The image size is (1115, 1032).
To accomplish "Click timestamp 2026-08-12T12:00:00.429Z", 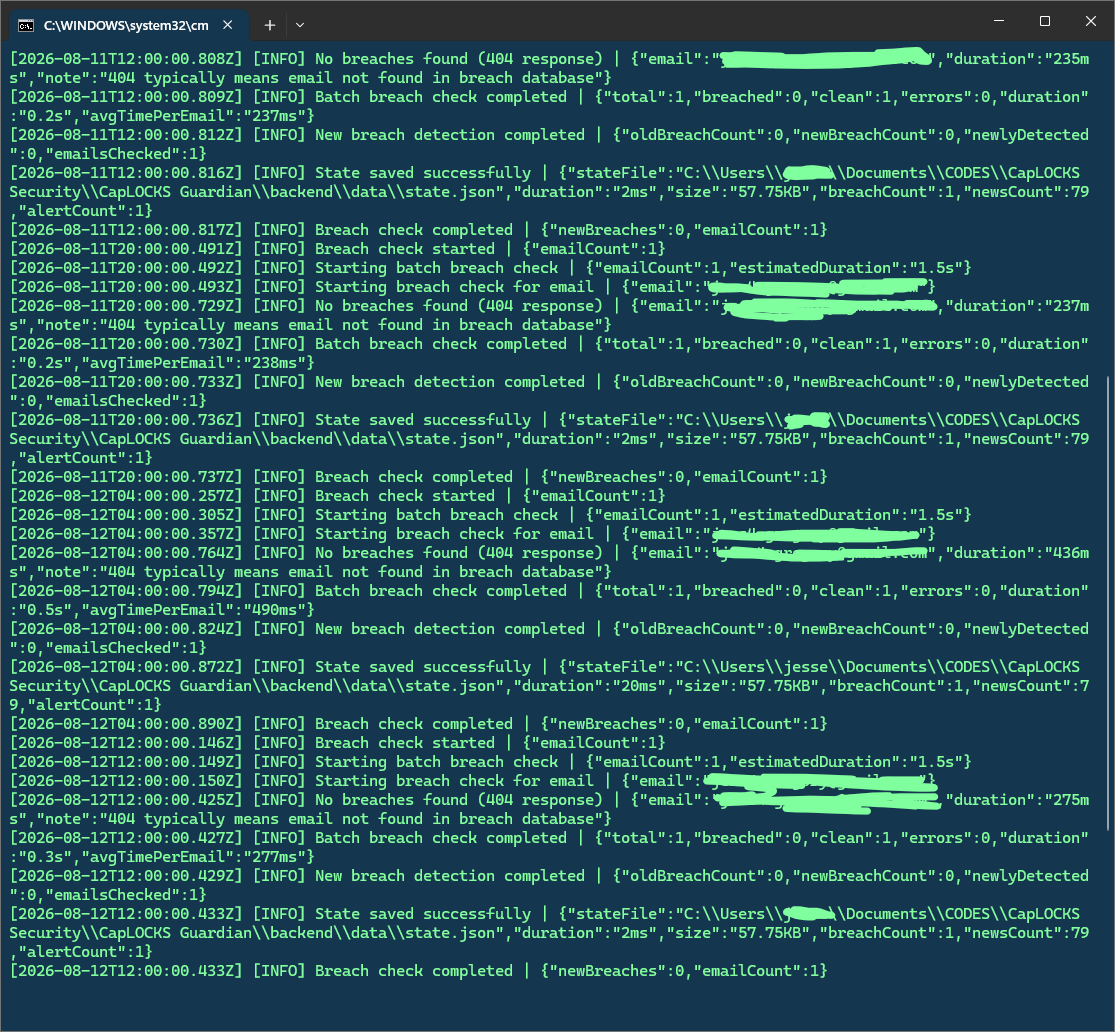I will pos(126,876).
